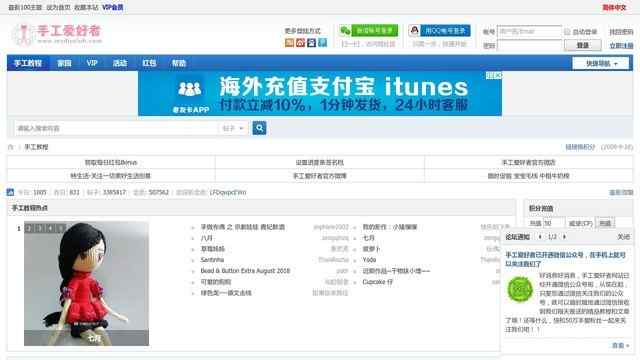
Task: Click the dark blue third social login icon
Action: pos(311,42)
